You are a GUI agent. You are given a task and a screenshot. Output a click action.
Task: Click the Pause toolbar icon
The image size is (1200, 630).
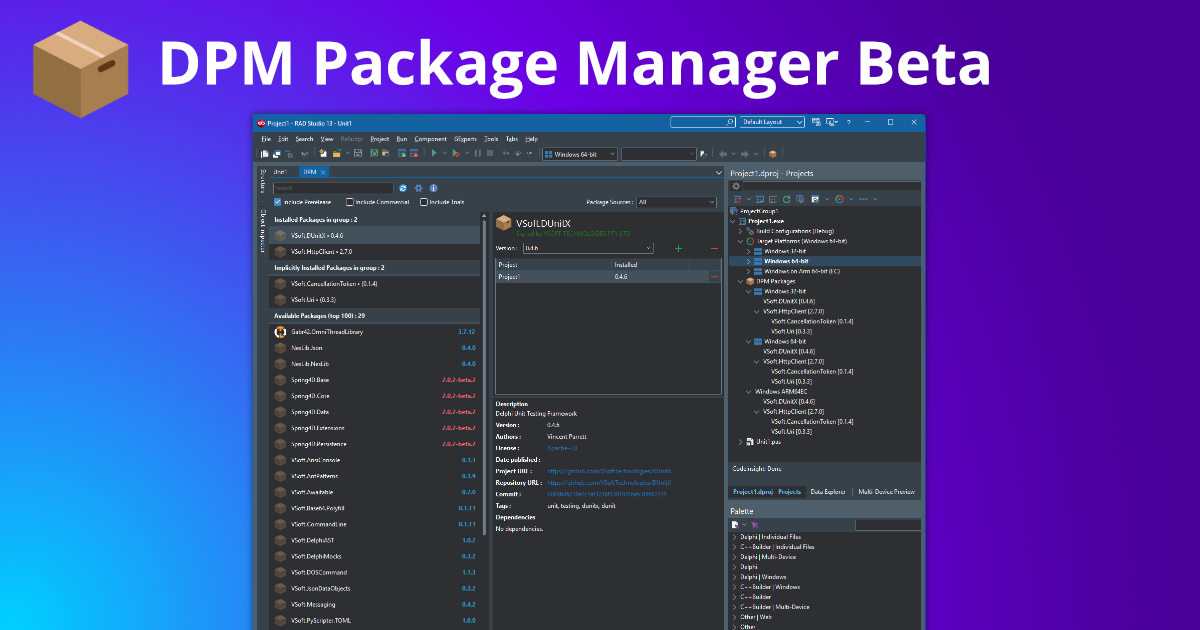click(x=478, y=153)
